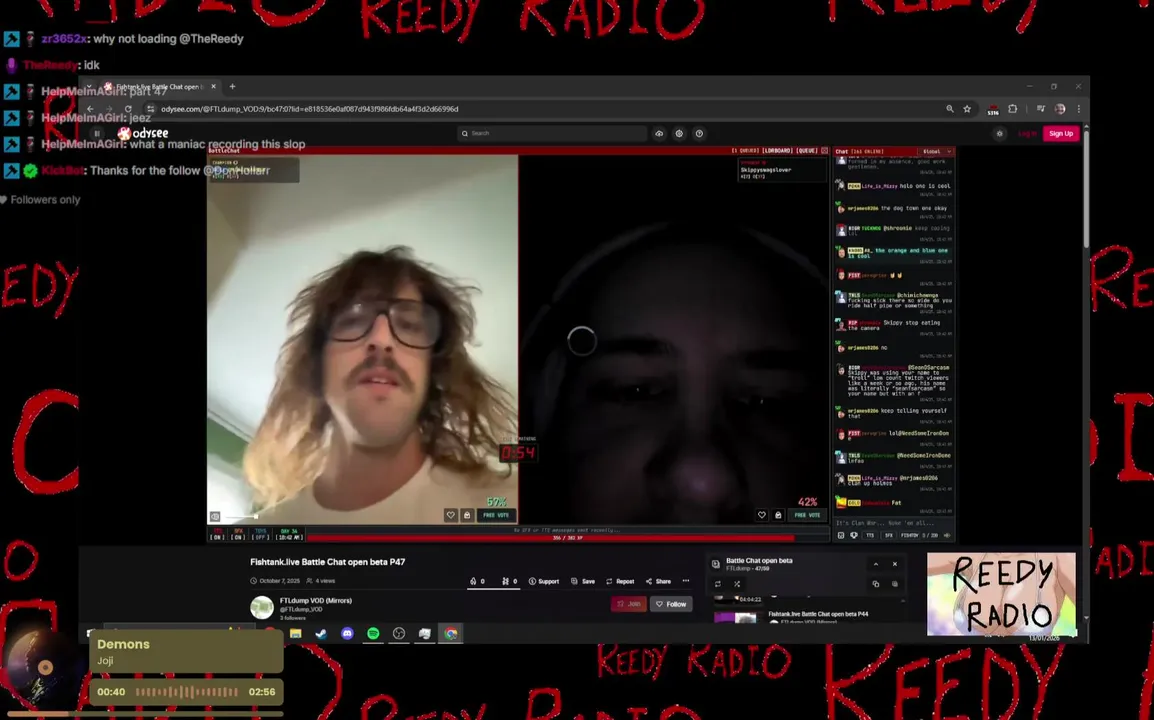Viewport: 1154px width, 720px height.
Task: Open a new Chrome tab
Action: pos(233,86)
